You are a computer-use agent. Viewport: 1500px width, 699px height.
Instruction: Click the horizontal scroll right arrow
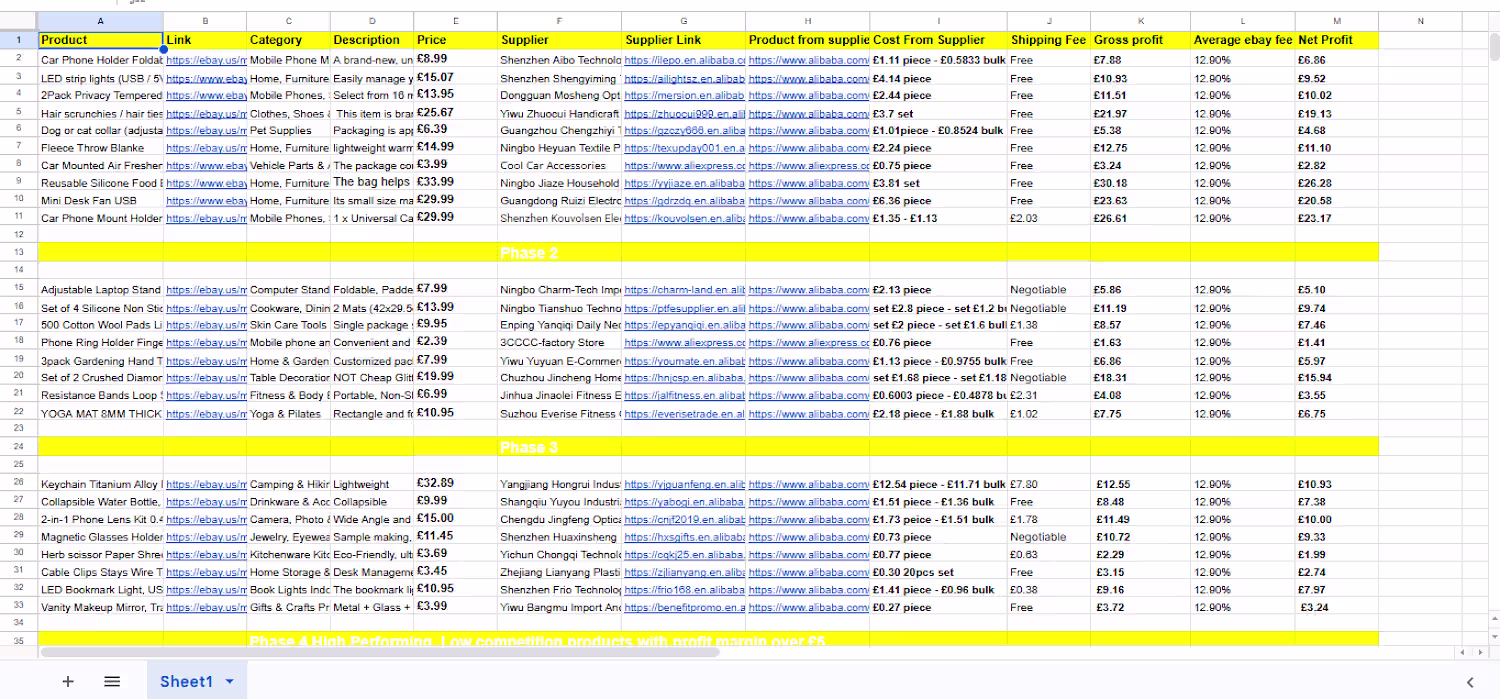pyautogui.click(x=1480, y=652)
